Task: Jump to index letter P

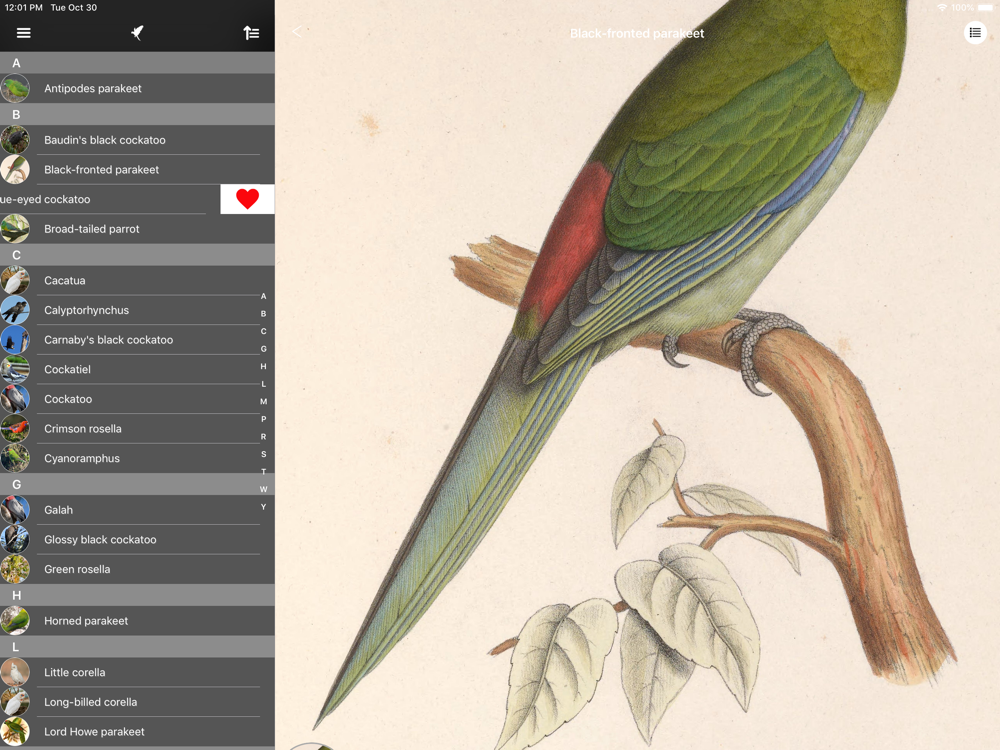Action: pyautogui.click(x=263, y=419)
